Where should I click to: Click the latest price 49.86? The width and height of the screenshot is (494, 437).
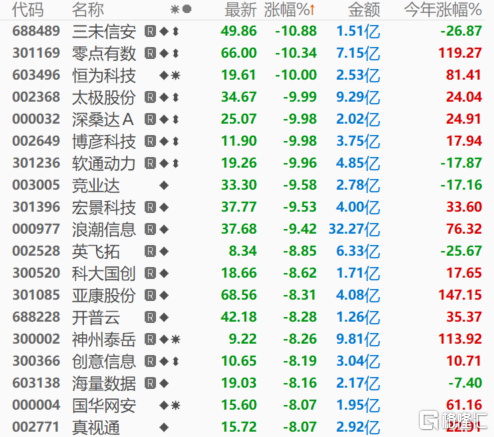tap(239, 31)
